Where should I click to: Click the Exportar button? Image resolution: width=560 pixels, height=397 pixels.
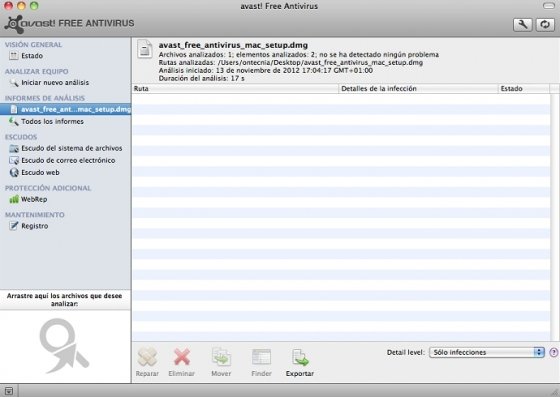pos(300,362)
